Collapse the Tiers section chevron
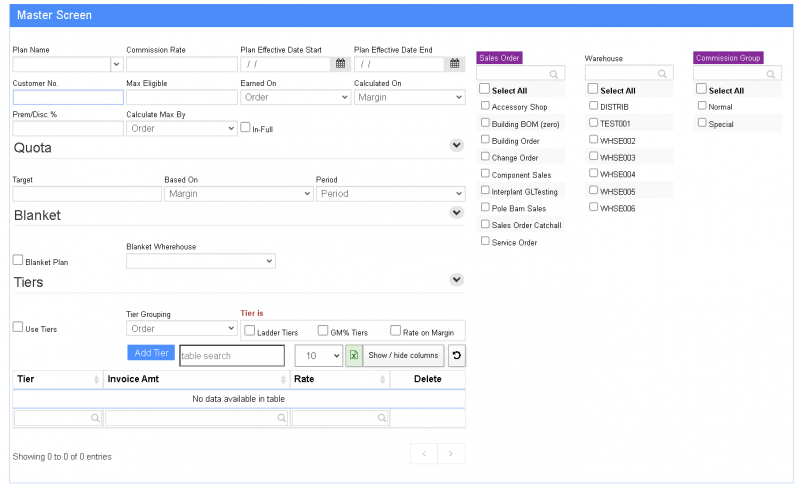Image resolution: width=800 pixels, height=489 pixels. (457, 280)
